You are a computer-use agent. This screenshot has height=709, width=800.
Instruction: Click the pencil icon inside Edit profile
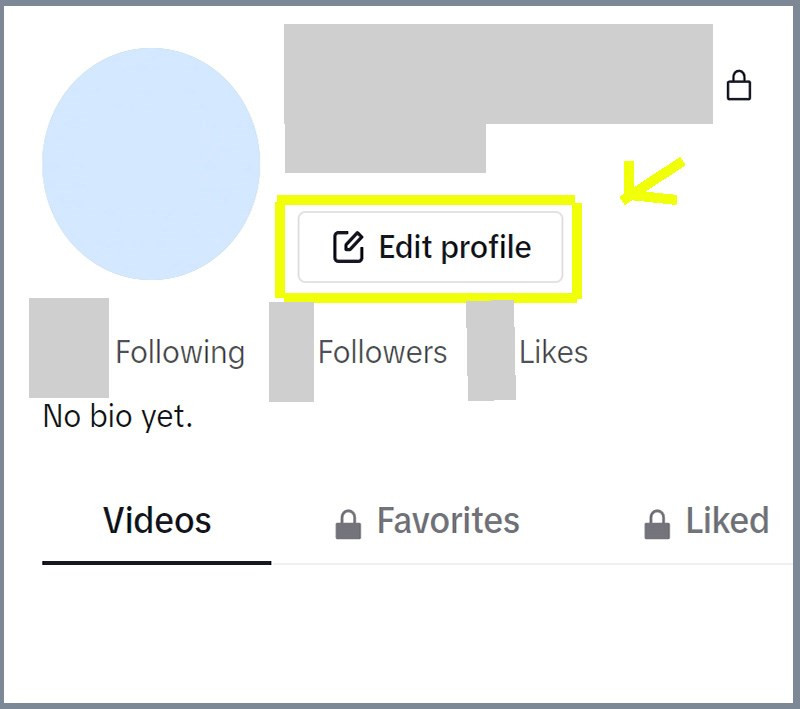[347, 247]
